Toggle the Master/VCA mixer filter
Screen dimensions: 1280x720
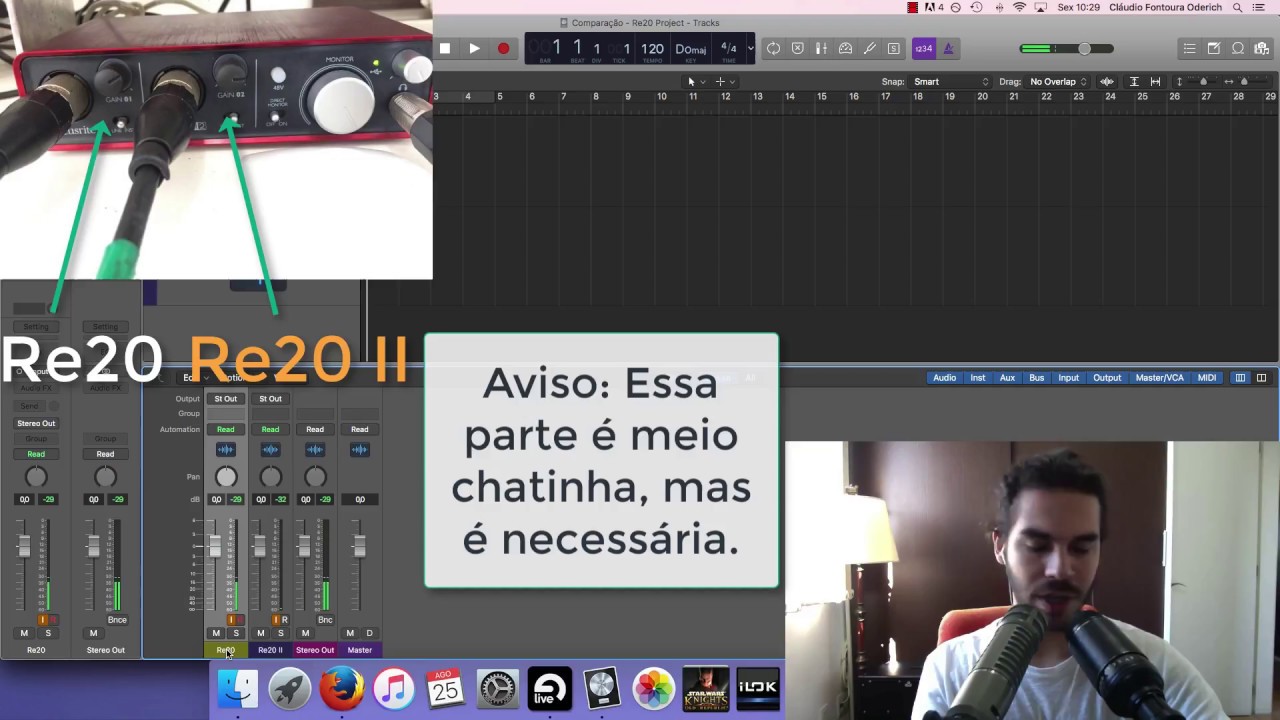coord(1160,378)
